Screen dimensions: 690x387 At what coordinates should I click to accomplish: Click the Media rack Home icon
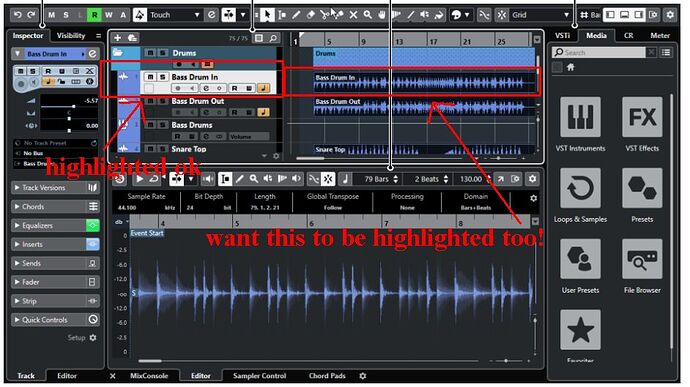pyautogui.click(x=571, y=67)
